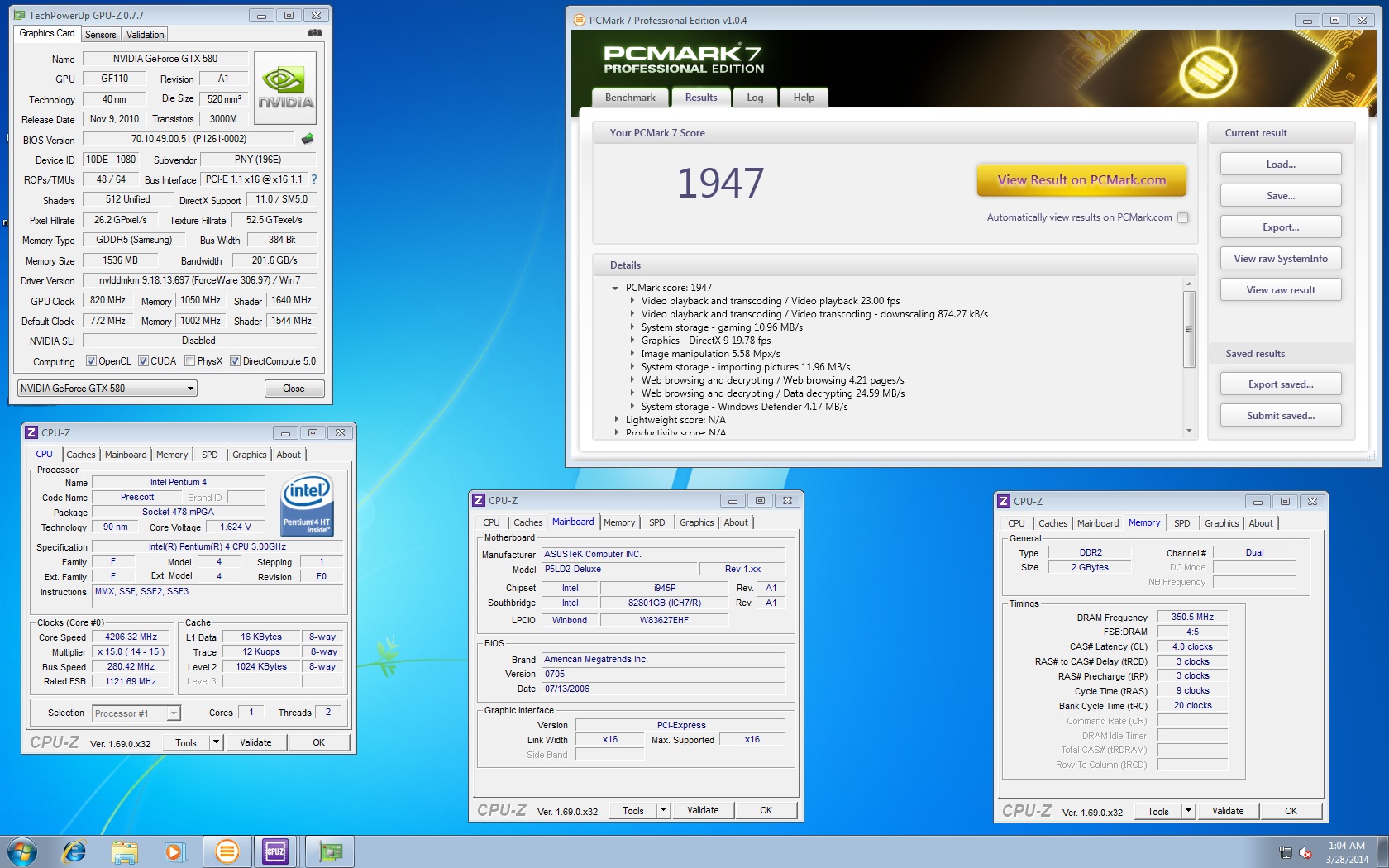
Task: Click the Export... button in PCMark
Action: click(1281, 227)
